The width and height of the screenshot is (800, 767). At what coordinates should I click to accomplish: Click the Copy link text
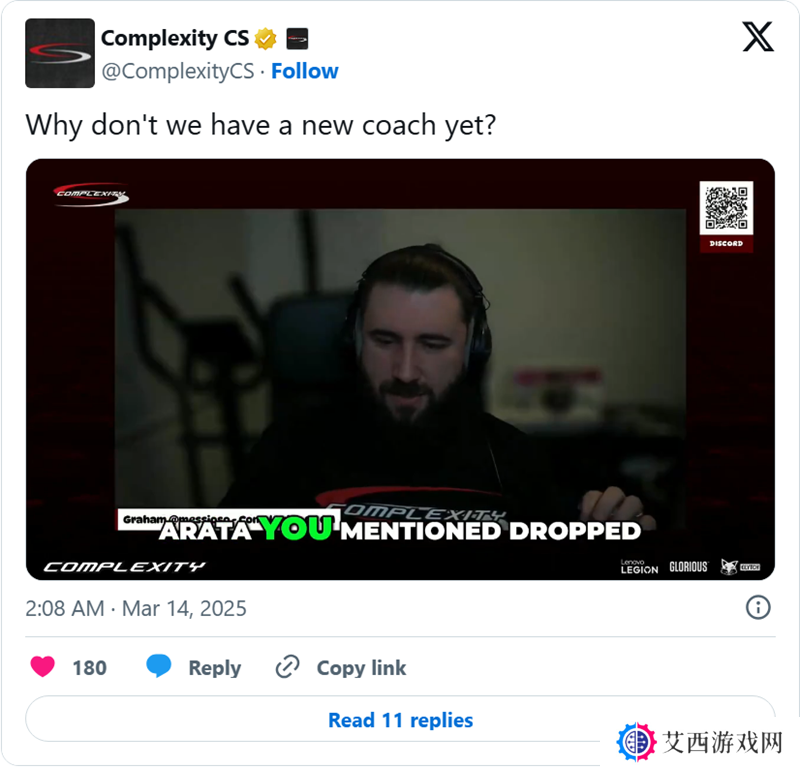[x=361, y=667]
